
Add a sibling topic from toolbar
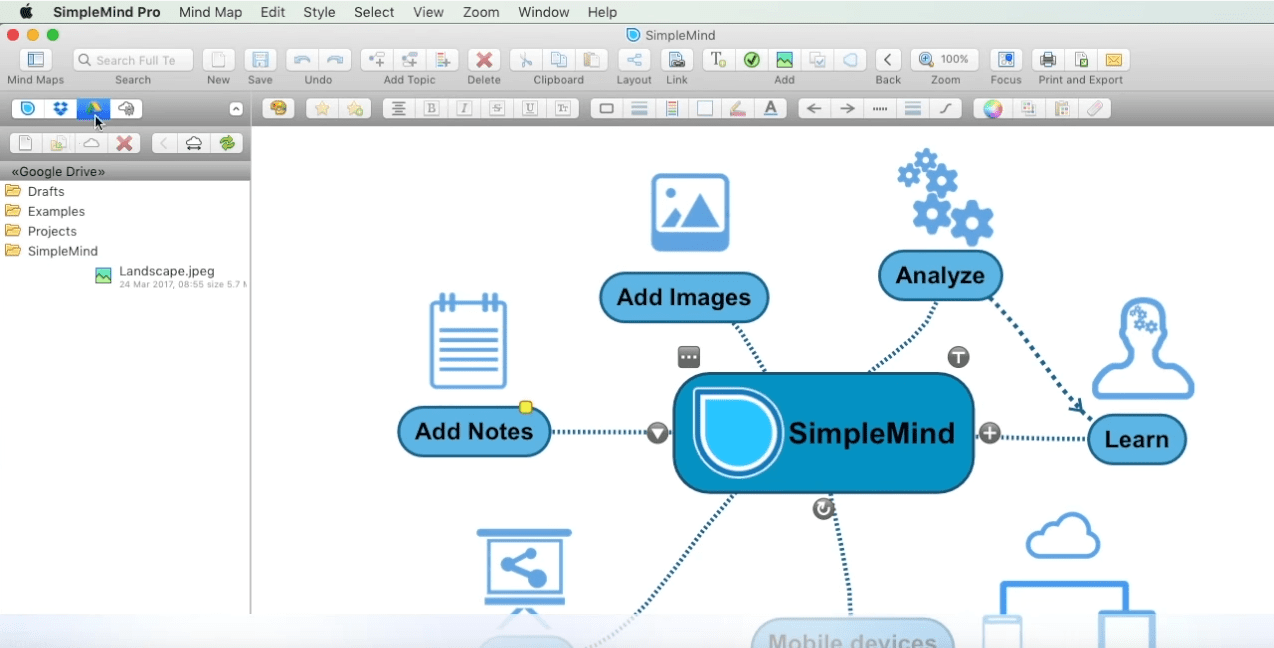click(410, 60)
